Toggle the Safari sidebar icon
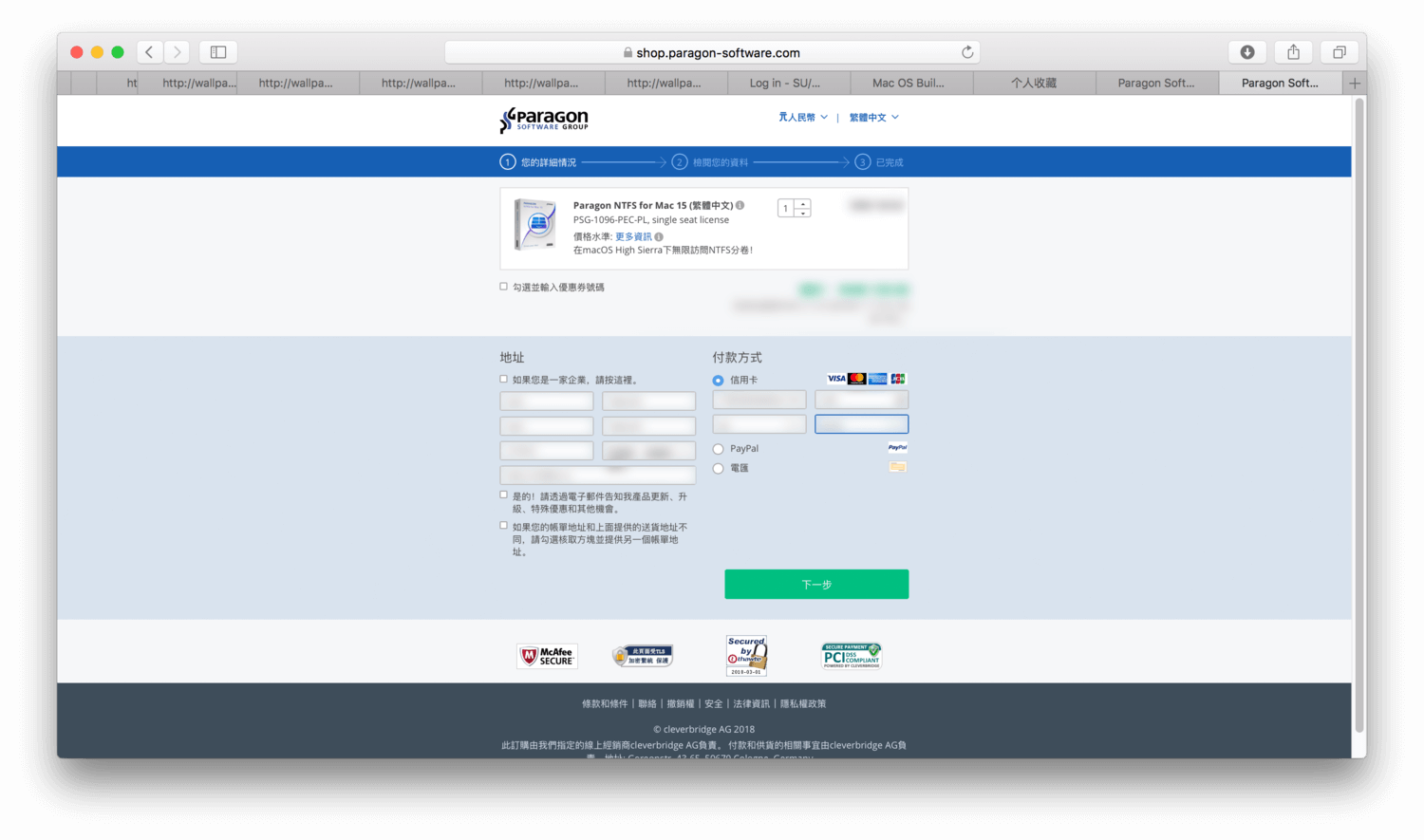1424x840 pixels. [218, 52]
